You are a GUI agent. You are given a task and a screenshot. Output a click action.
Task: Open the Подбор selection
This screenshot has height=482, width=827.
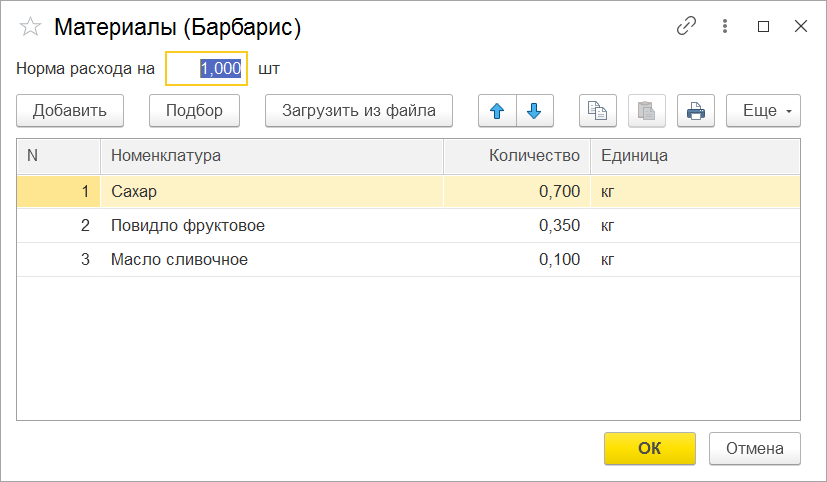[194, 111]
